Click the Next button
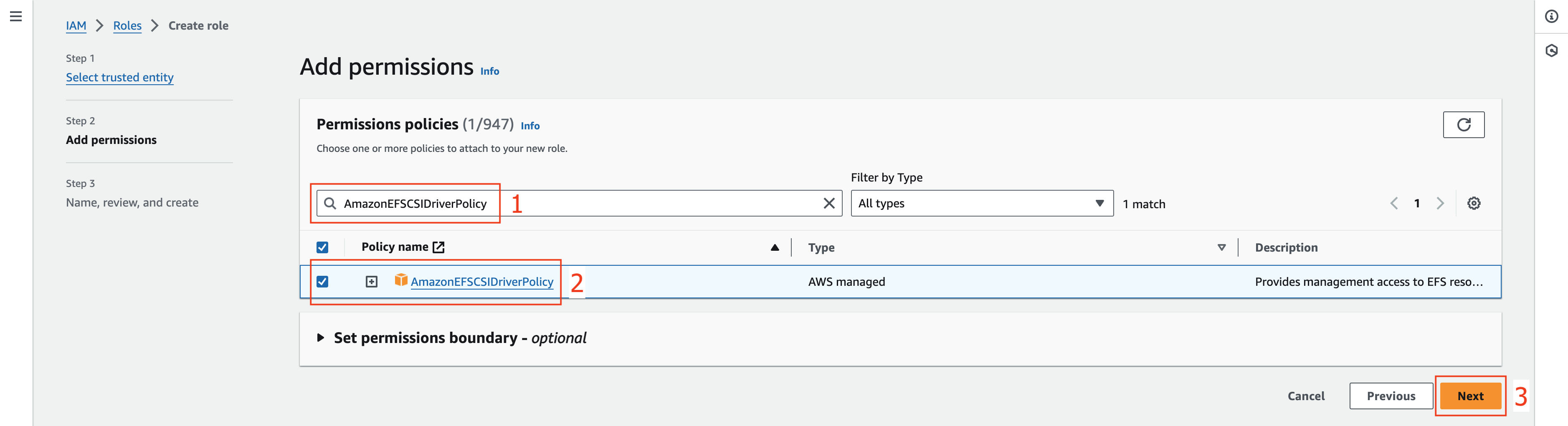The width and height of the screenshot is (1568, 426). click(1470, 396)
